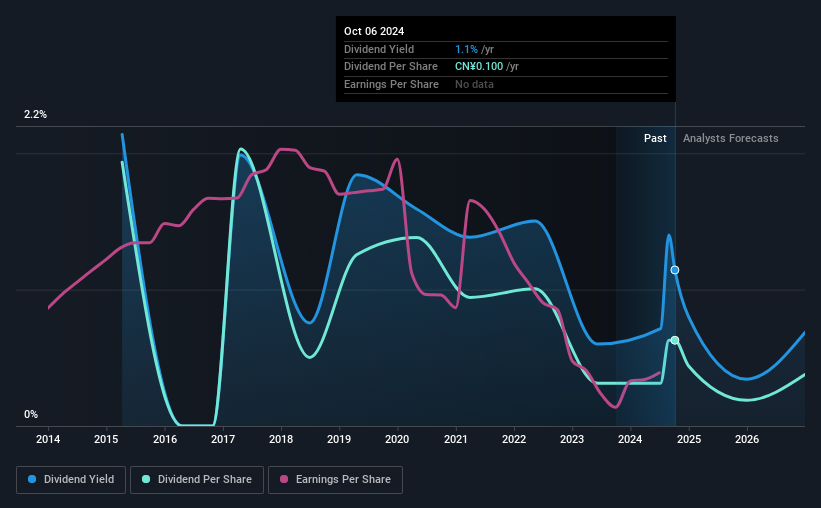Click the 2026 x-axis year label
This screenshot has width=821, height=508.
point(747,439)
